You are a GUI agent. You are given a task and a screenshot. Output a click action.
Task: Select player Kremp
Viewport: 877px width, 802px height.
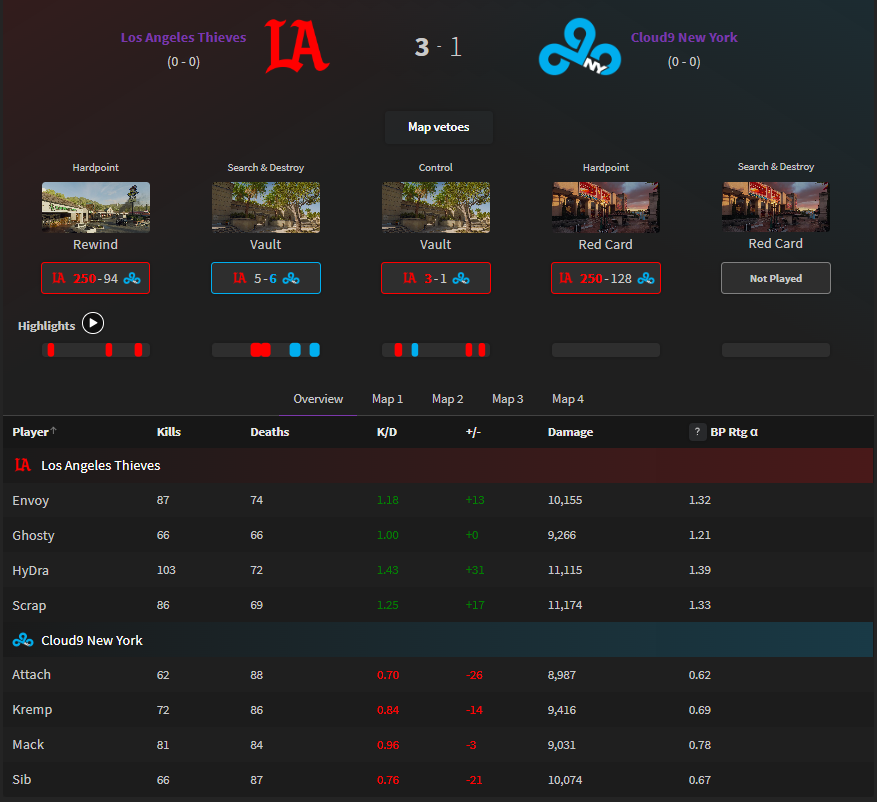coord(32,710)
